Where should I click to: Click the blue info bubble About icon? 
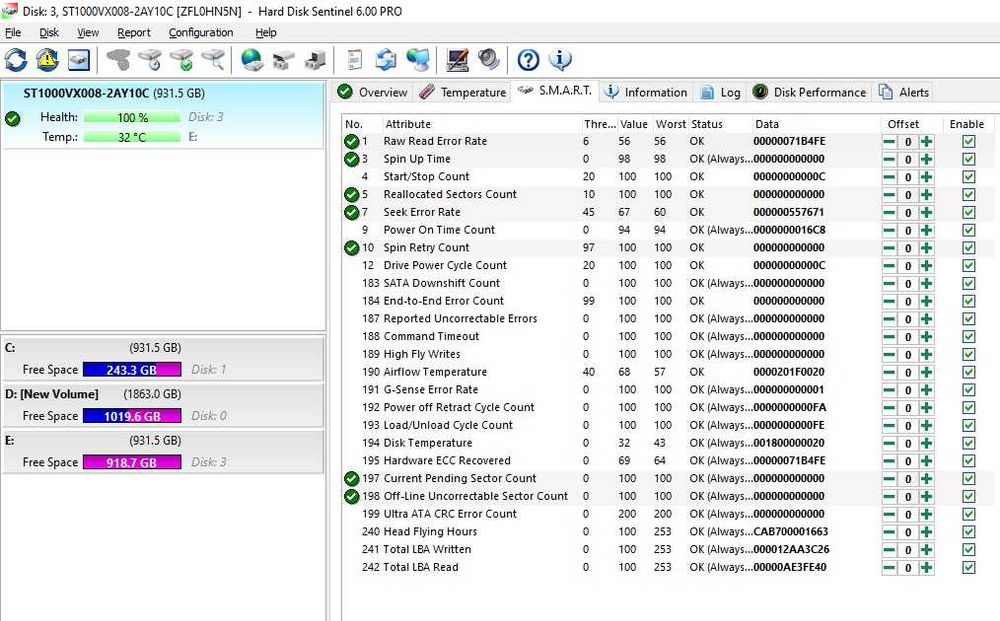tap(560, 60)
